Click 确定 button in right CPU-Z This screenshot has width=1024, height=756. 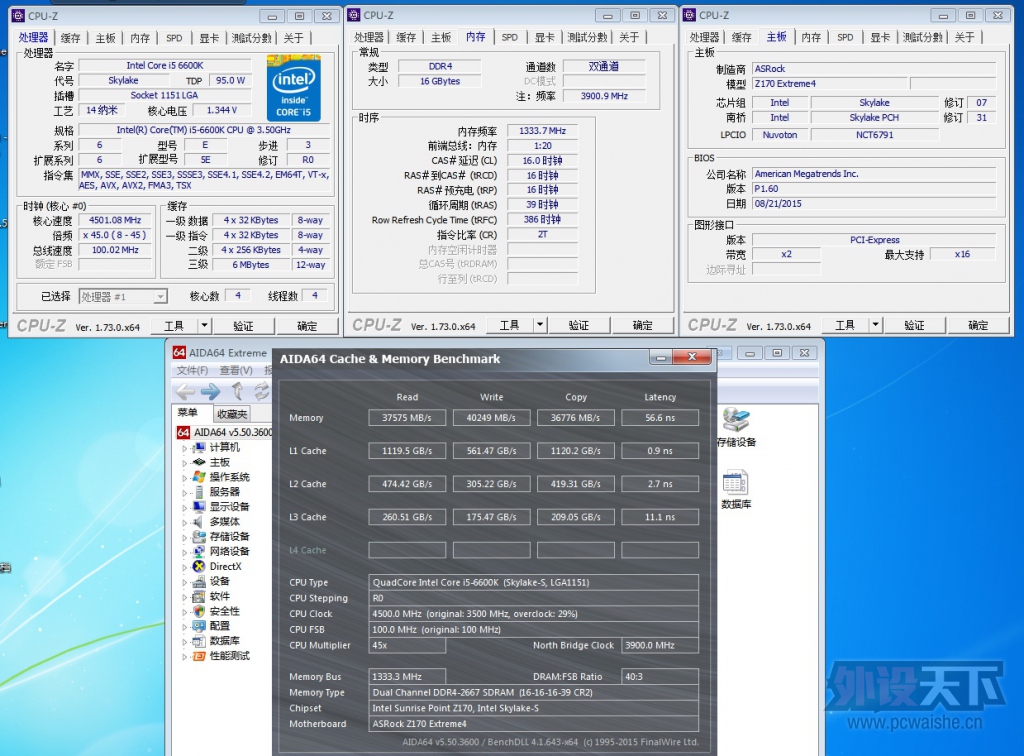978,324
